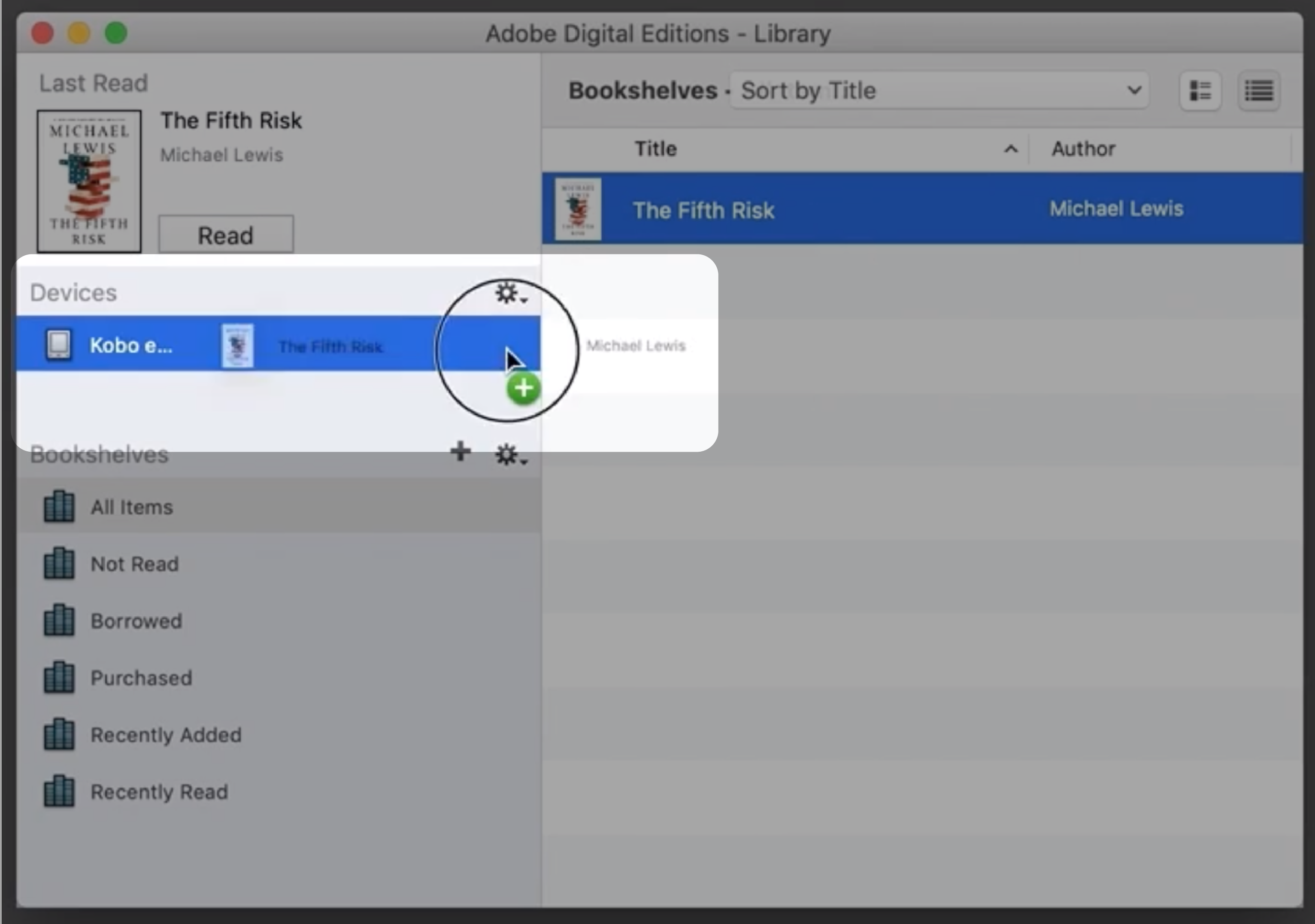1315x924 pixels.
Task: Click the All Items bookshelf icon
Action: (58, 506)
